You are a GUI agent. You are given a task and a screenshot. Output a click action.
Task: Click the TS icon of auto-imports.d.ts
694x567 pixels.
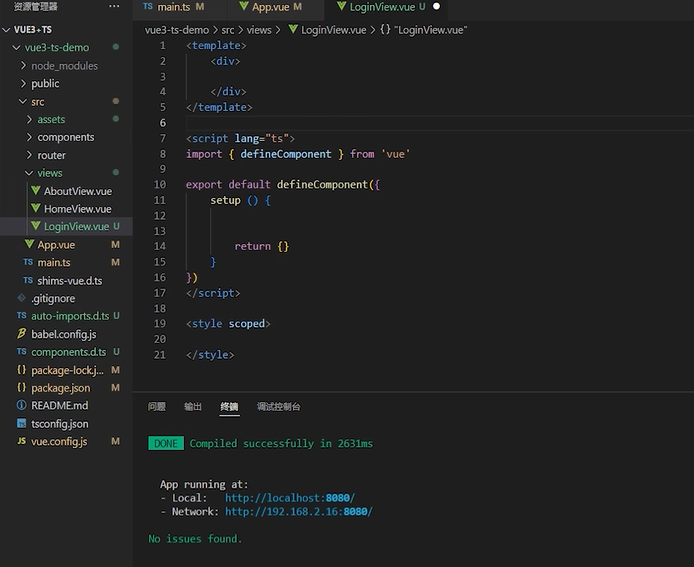[21, 316]
